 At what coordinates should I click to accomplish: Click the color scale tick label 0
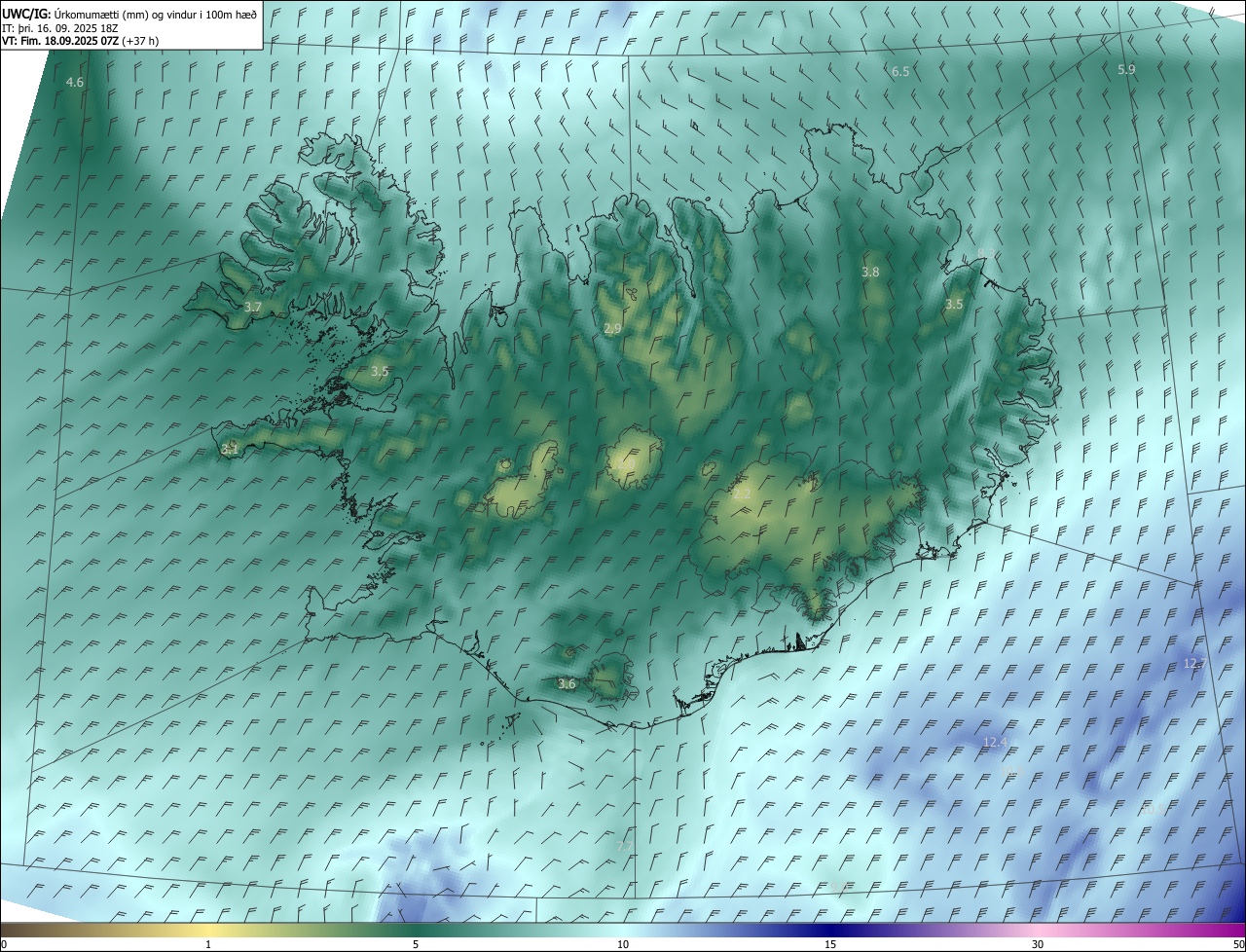click(4, 944)
